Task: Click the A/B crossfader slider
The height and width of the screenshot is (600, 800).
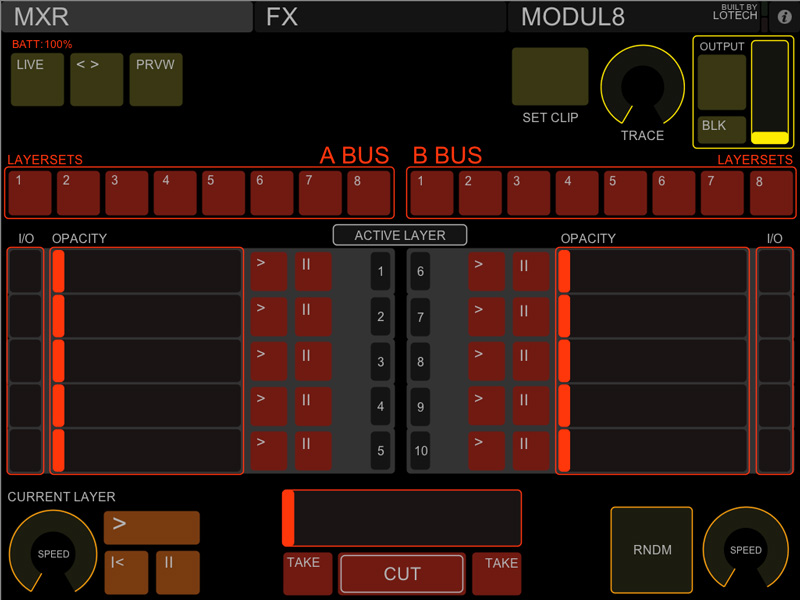Action: click(402, 518)
